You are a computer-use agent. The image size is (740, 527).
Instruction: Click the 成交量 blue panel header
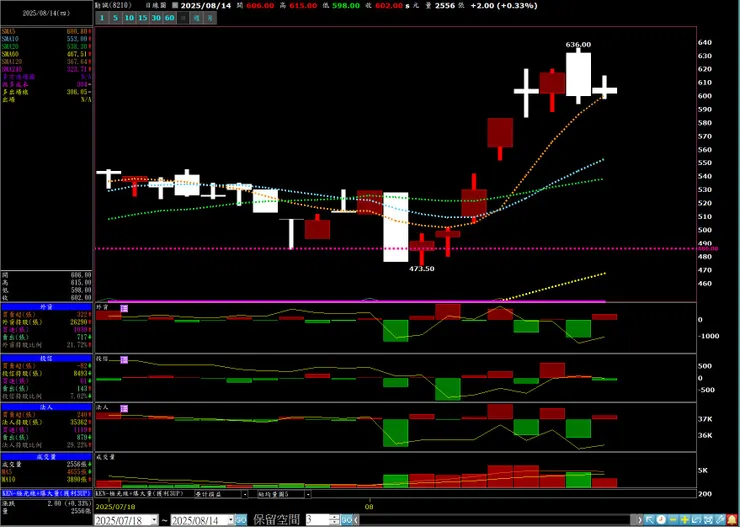46,457
